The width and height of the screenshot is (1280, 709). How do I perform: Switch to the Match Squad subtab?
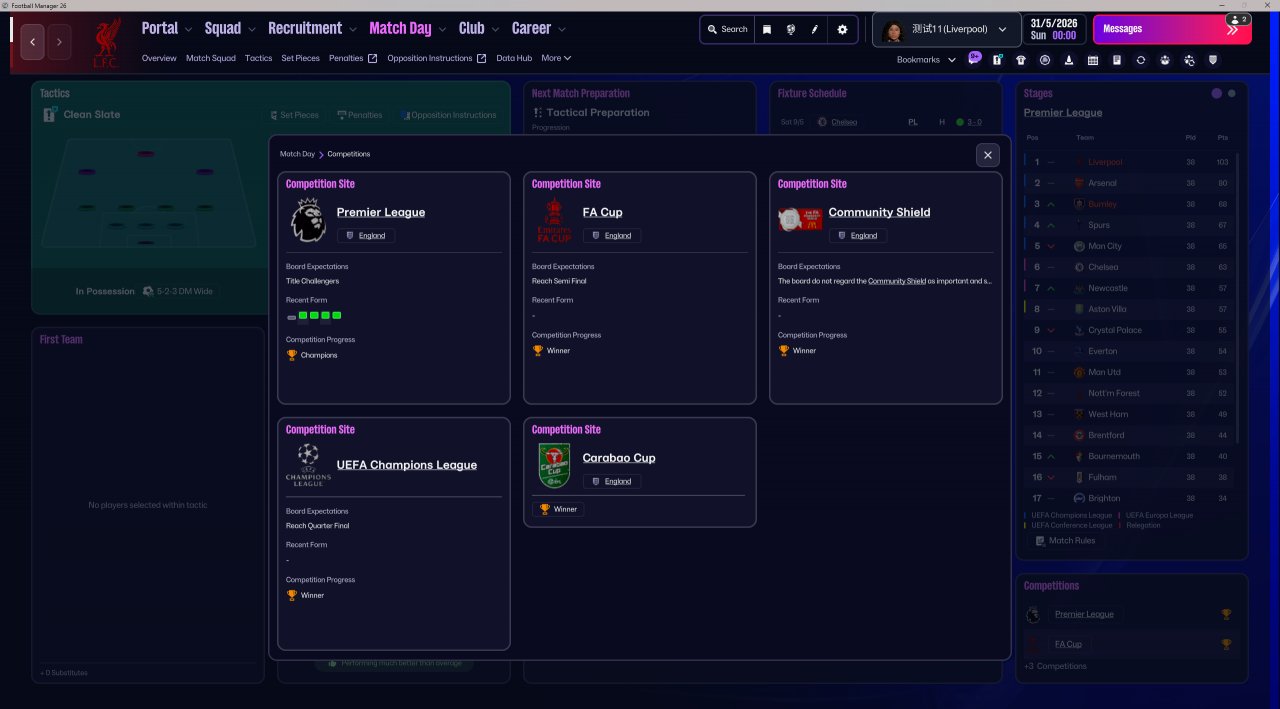click(211, 58)
